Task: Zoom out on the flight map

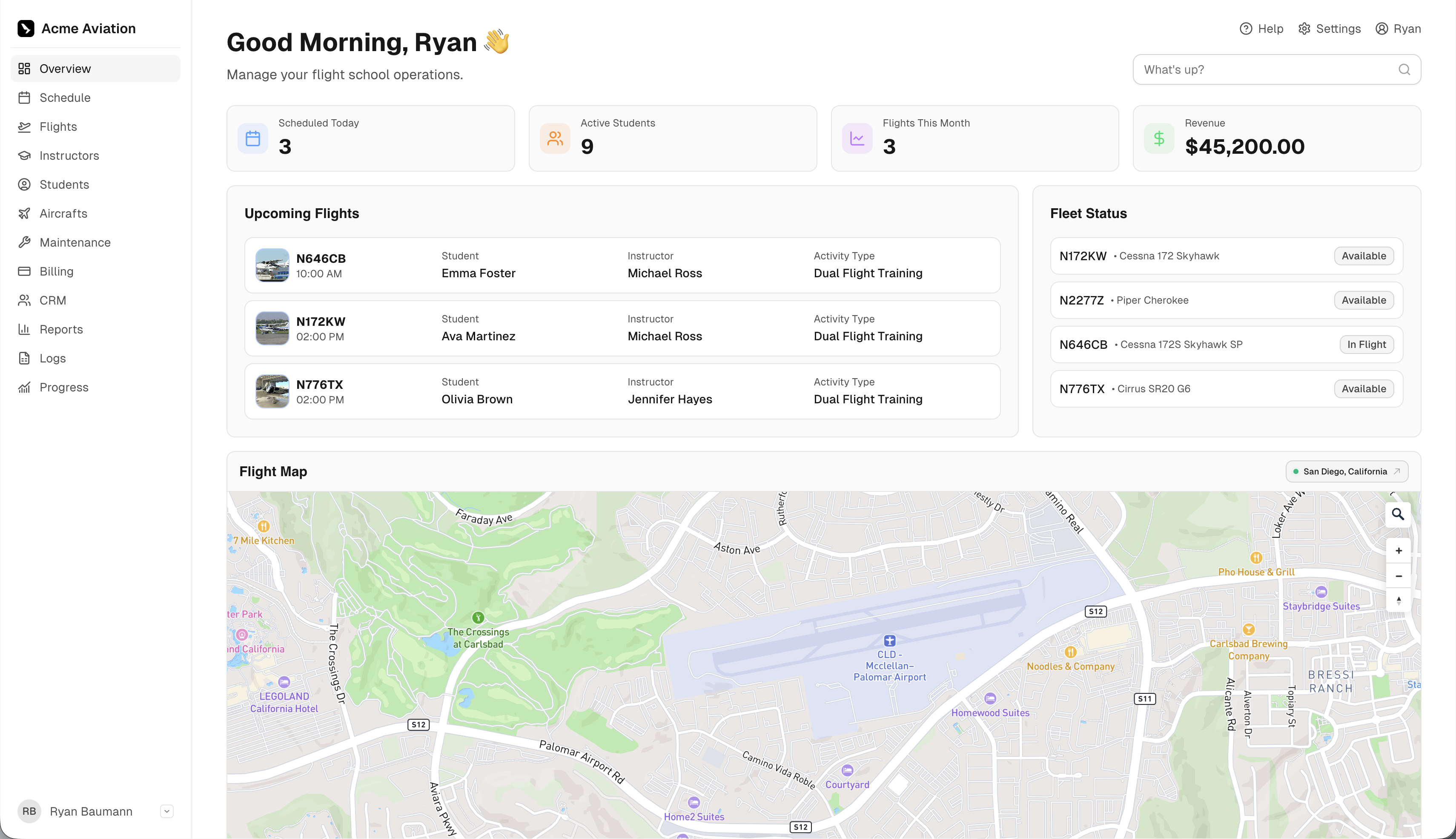Action: click(x=1399, y=576)
